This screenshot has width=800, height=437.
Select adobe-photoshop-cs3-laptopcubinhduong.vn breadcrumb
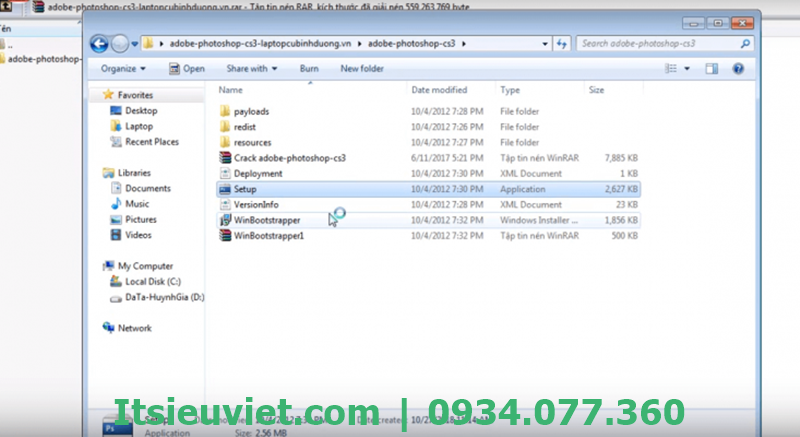click(x=260, y=44)
